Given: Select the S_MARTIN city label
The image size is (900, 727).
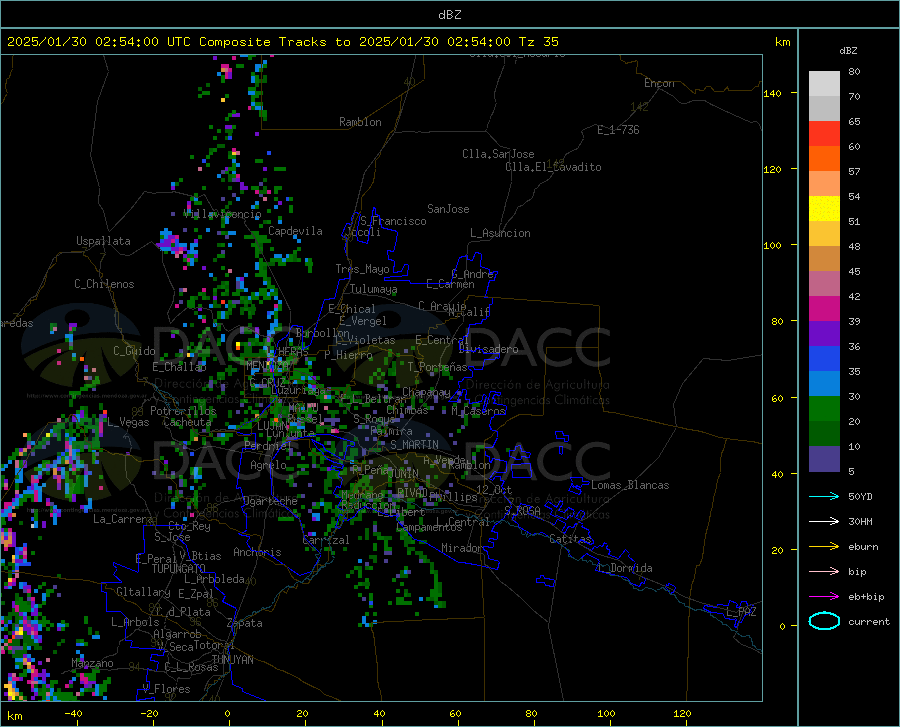Looking at the screenshot, I should coord(414,445).
